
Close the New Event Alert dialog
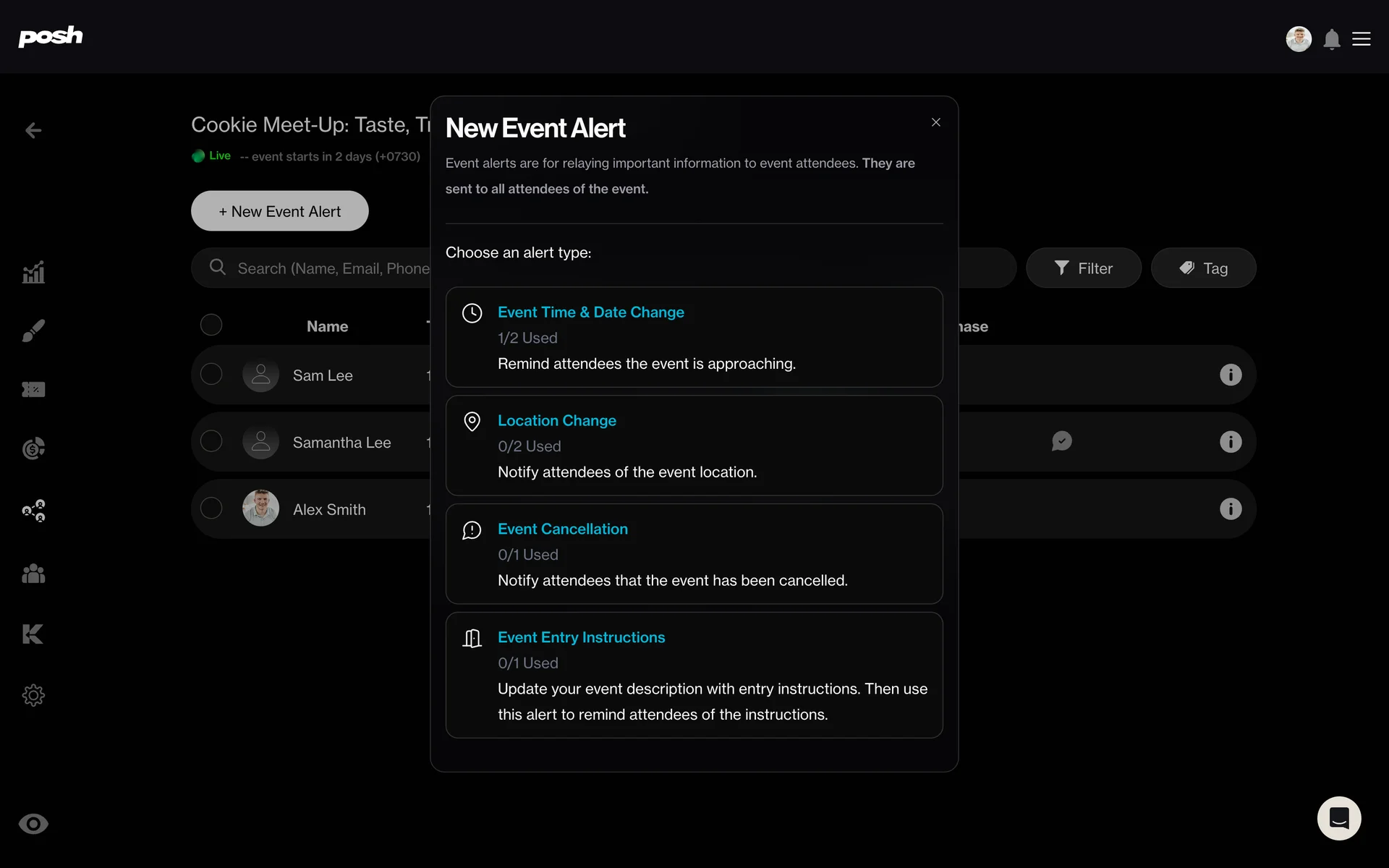tap(935, 122)
